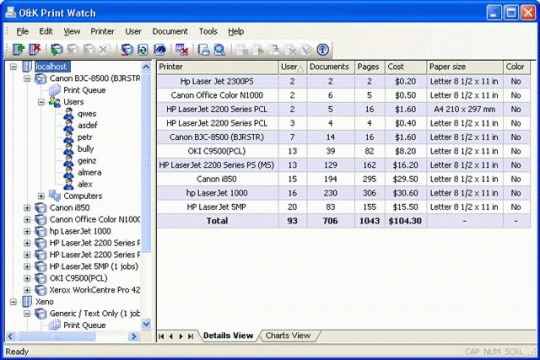Click the Computers group icon in tree

(x=55, y=196)
